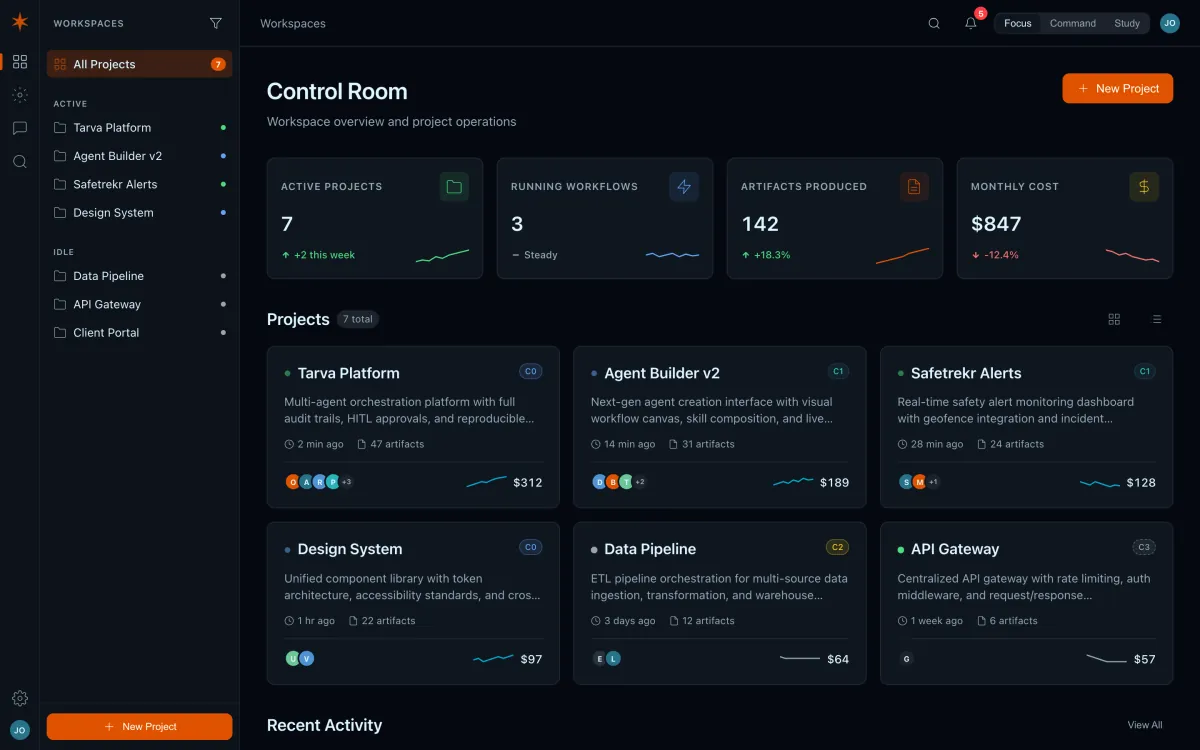
Task: Switch projects to grid view
Action: [x=1114, y=319]
